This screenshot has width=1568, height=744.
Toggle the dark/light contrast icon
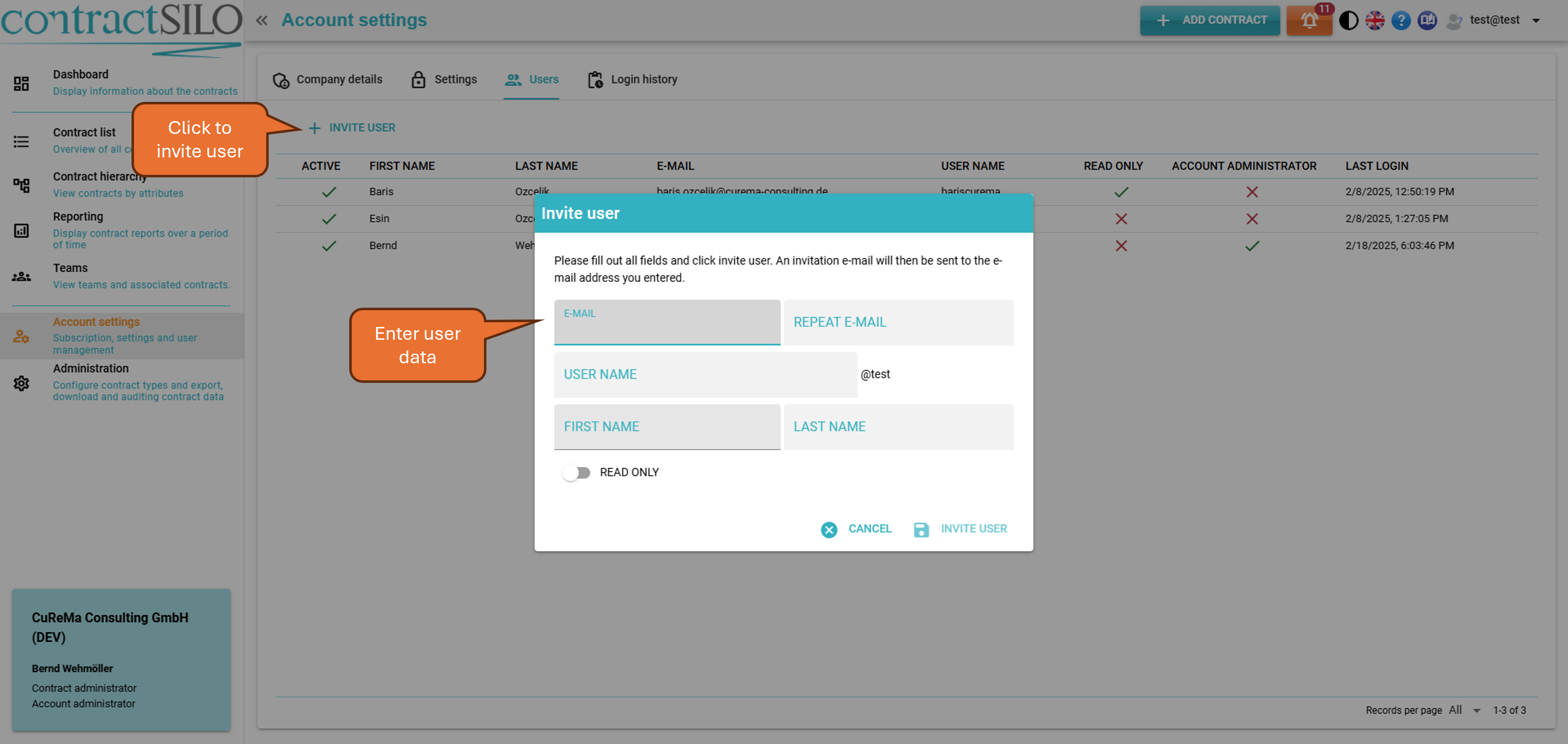(x=1348, y=20)
